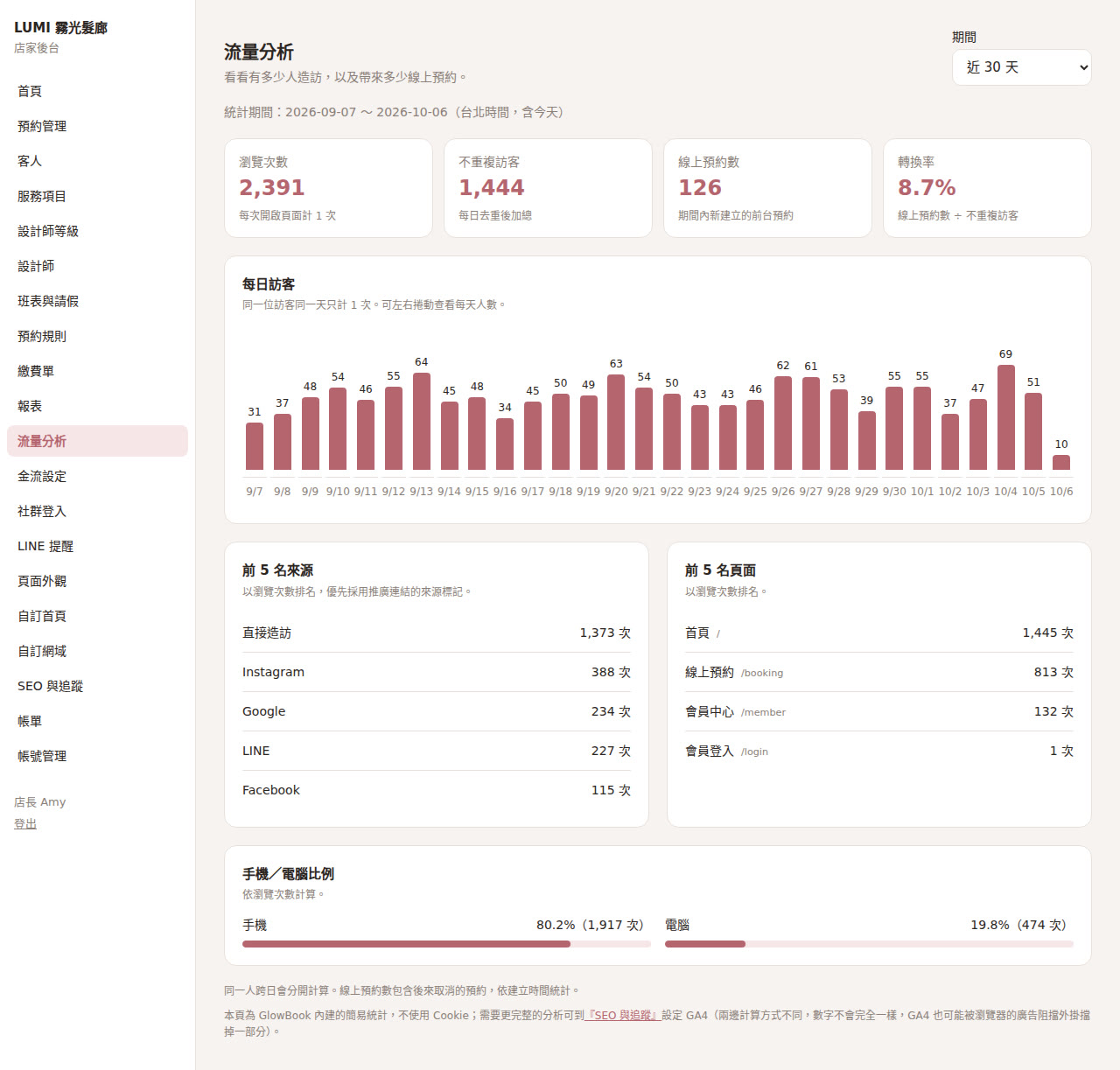Click the 10/4 bar with value 69
The image size is (1120, 1070).
tap(1006, 417)
